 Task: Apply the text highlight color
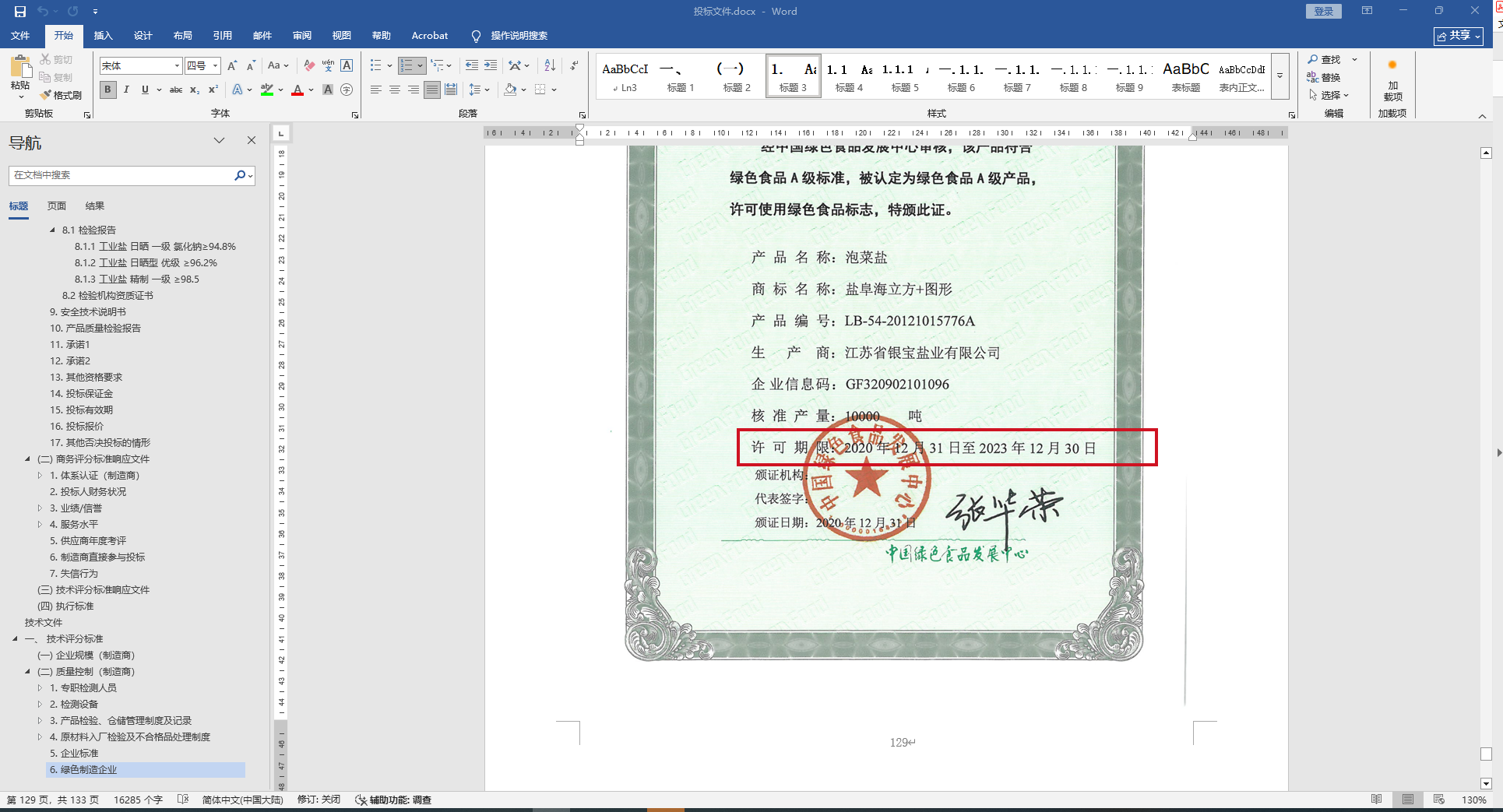pyautogui.click(x=267, y=90)
